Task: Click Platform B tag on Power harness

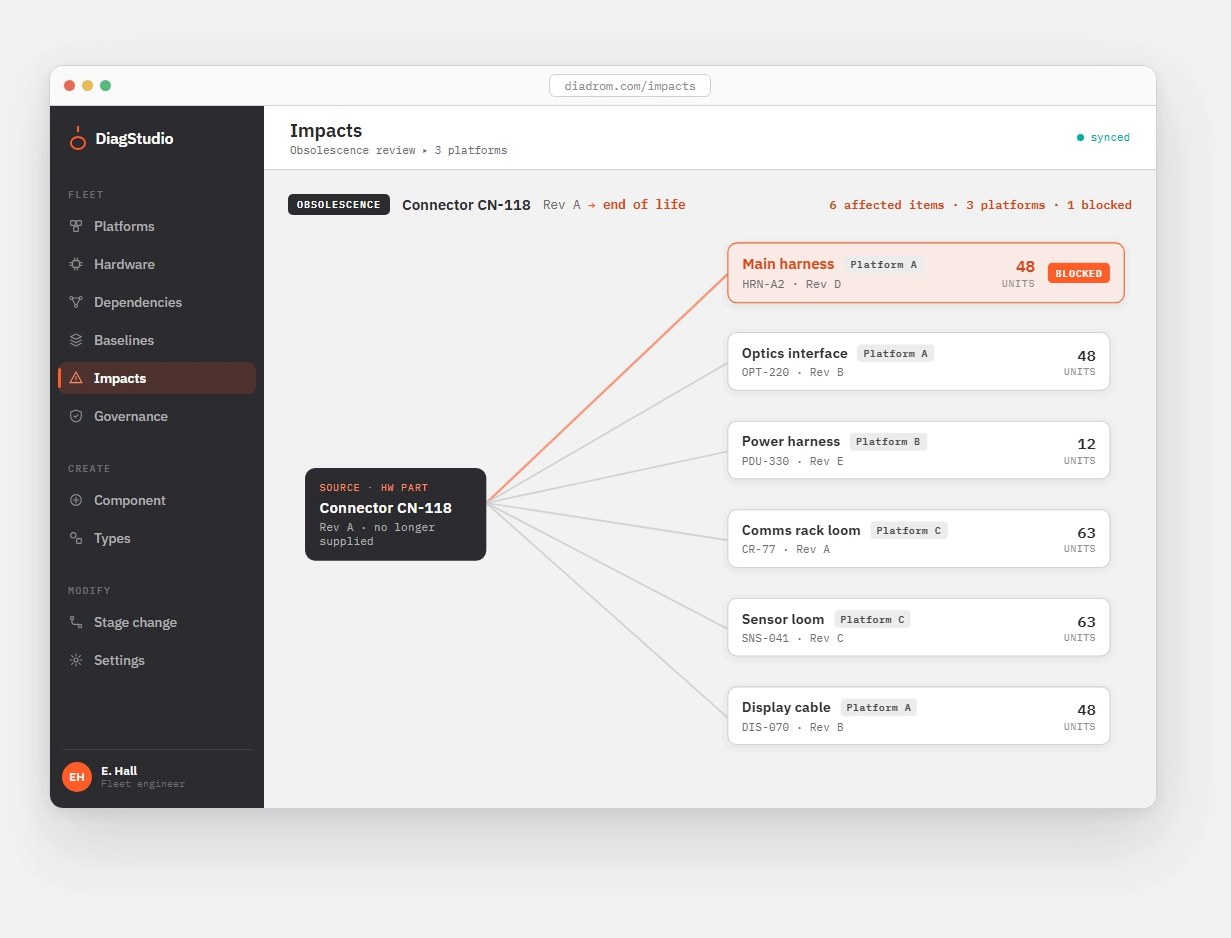Action: pyautogui.click(x=889, y=442)
